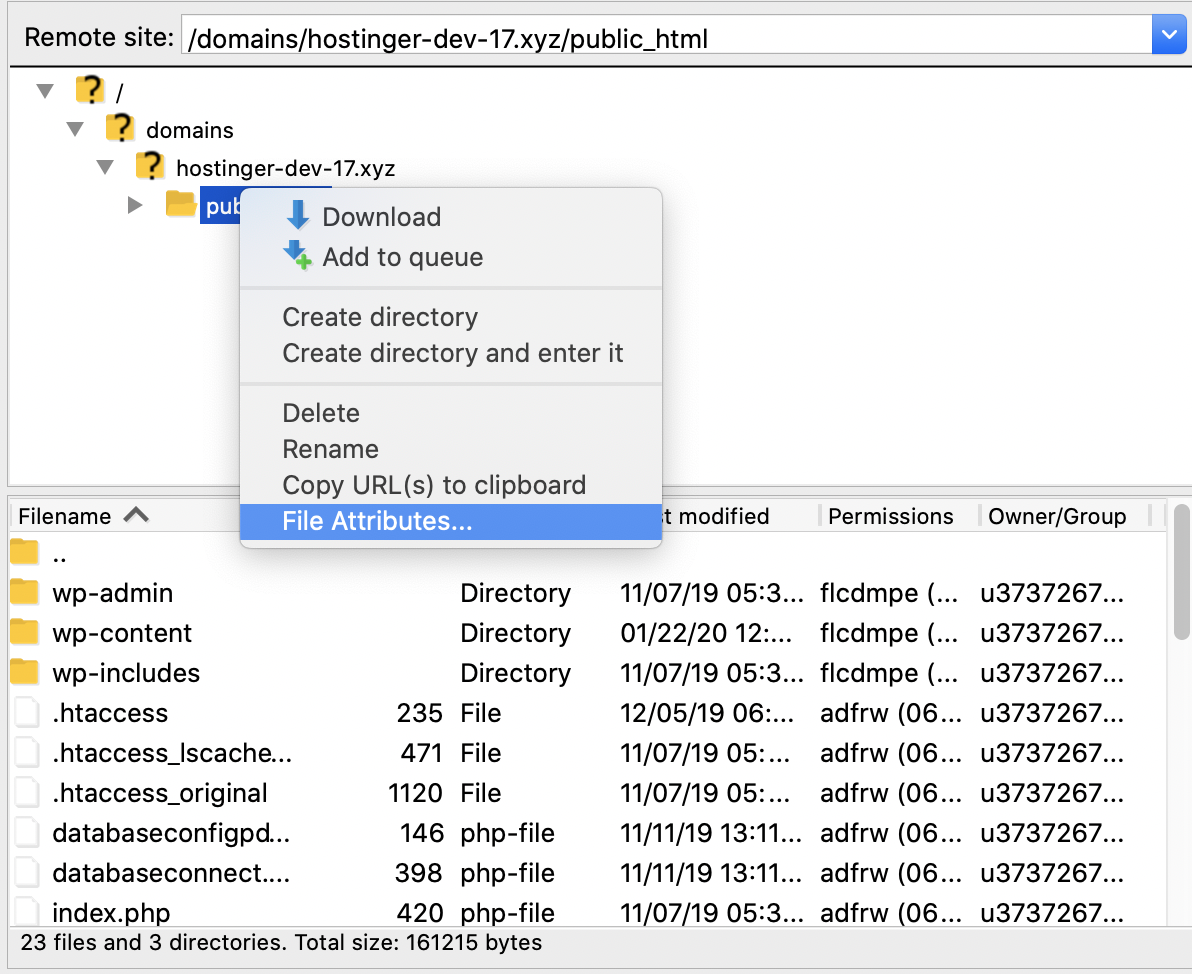
Task: Click the wp-content folder icon
Action: pyautogui.click(x=25, y=633)
